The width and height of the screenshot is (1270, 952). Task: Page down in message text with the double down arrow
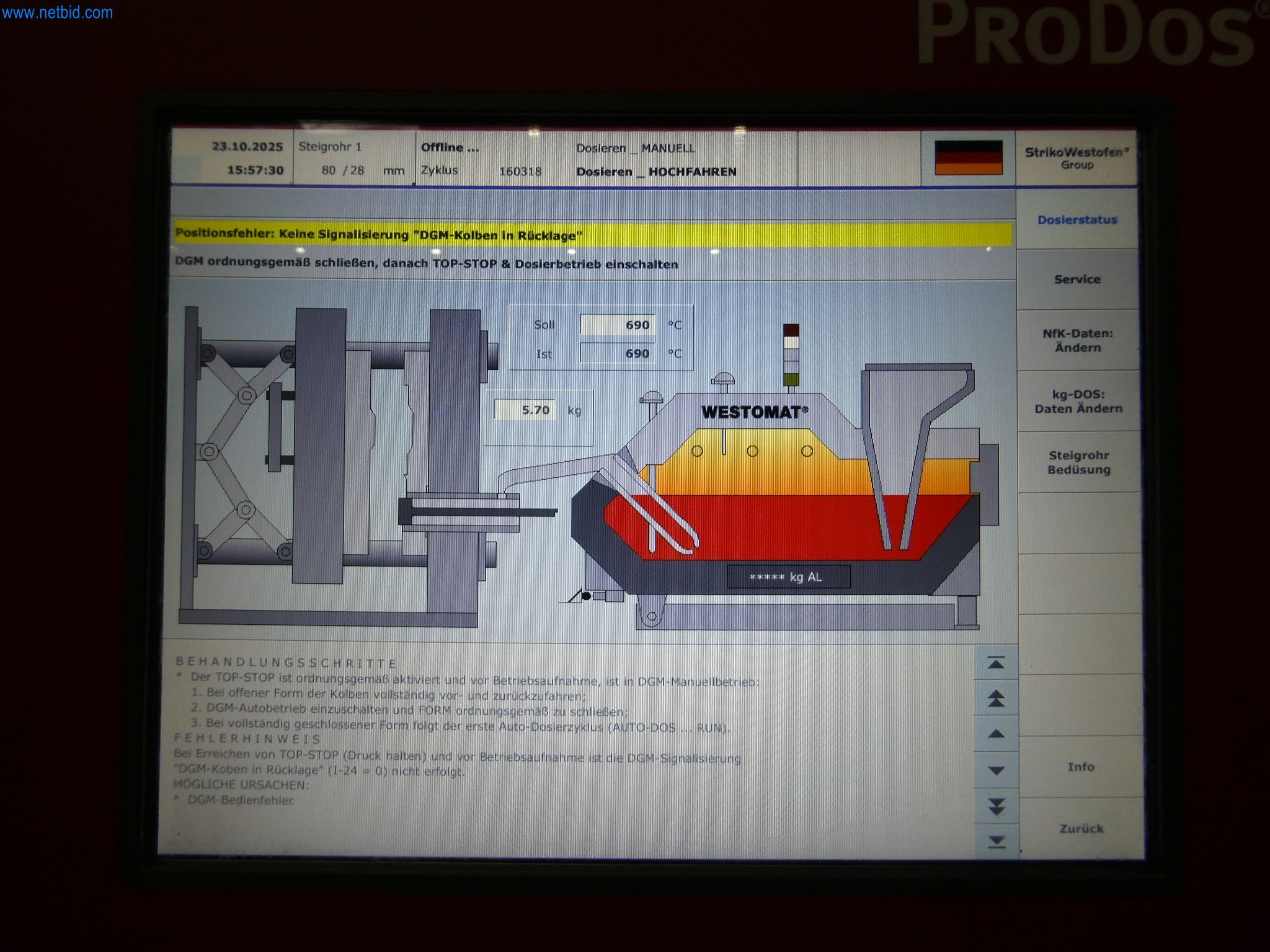996,806
